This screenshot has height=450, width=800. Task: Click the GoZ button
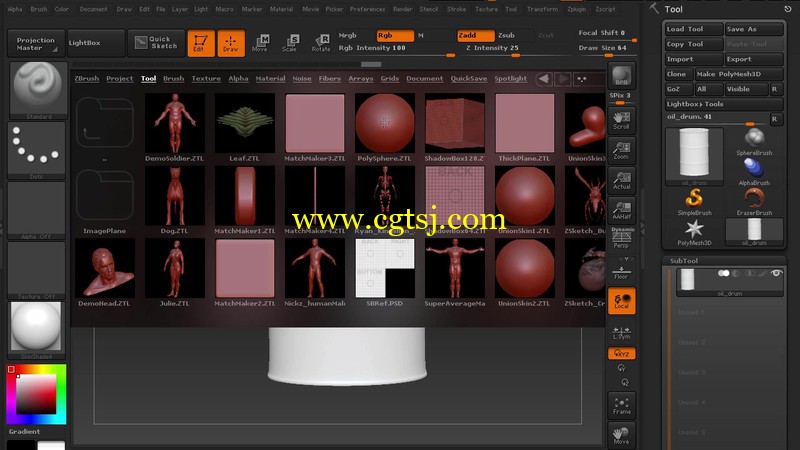(x=678, y=89)
